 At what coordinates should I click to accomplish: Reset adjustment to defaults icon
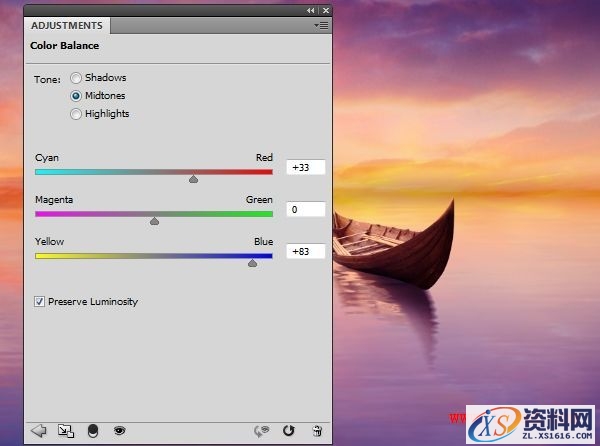(x=289, y=431)
